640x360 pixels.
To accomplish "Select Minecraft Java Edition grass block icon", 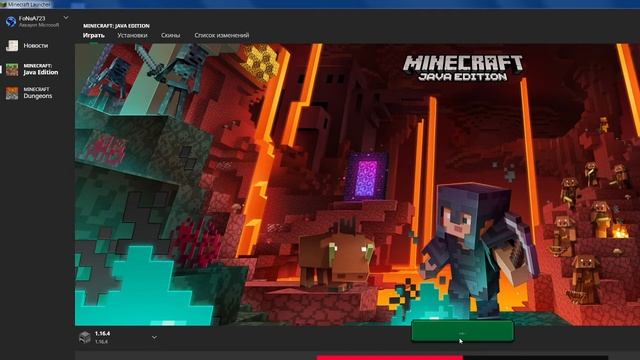I will click(x=12, y=69).
